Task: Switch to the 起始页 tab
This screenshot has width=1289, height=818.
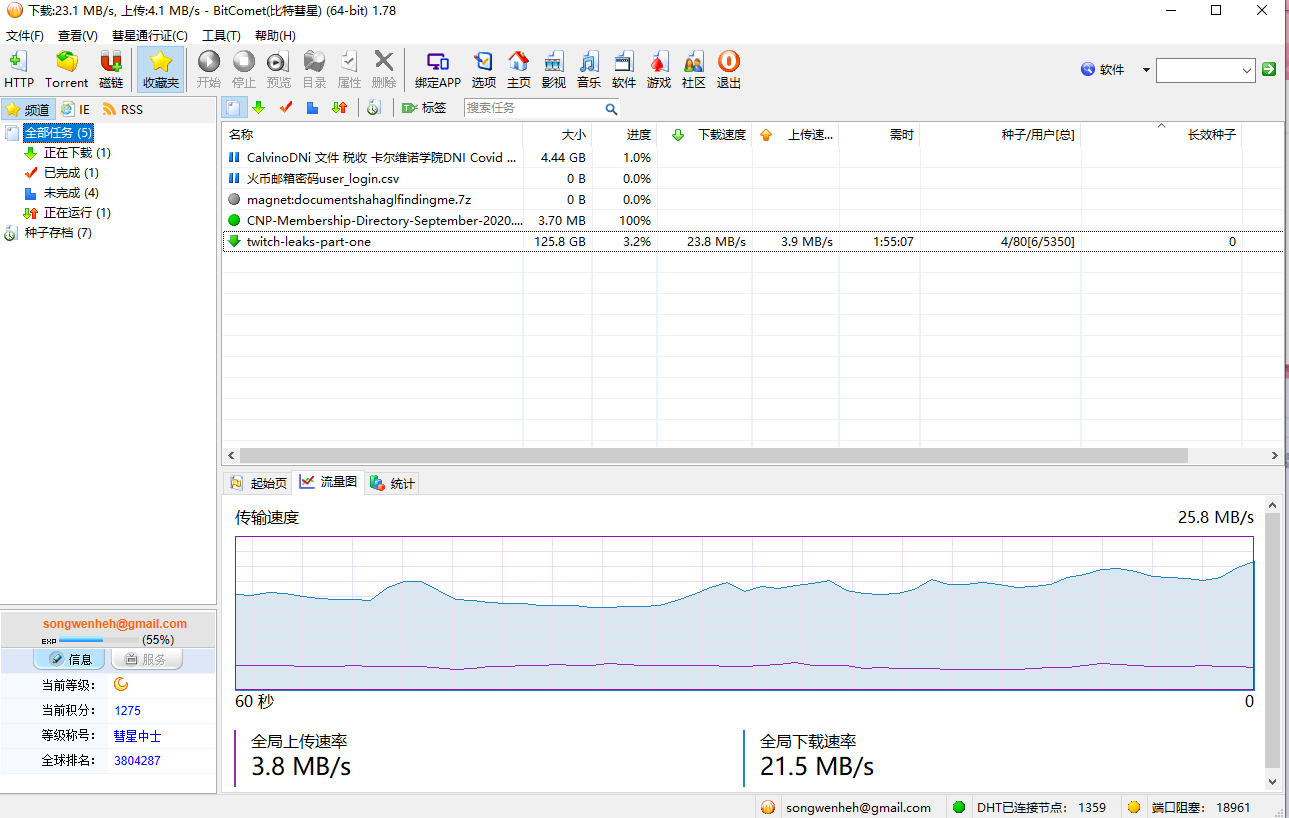Action: click(258, 483)
